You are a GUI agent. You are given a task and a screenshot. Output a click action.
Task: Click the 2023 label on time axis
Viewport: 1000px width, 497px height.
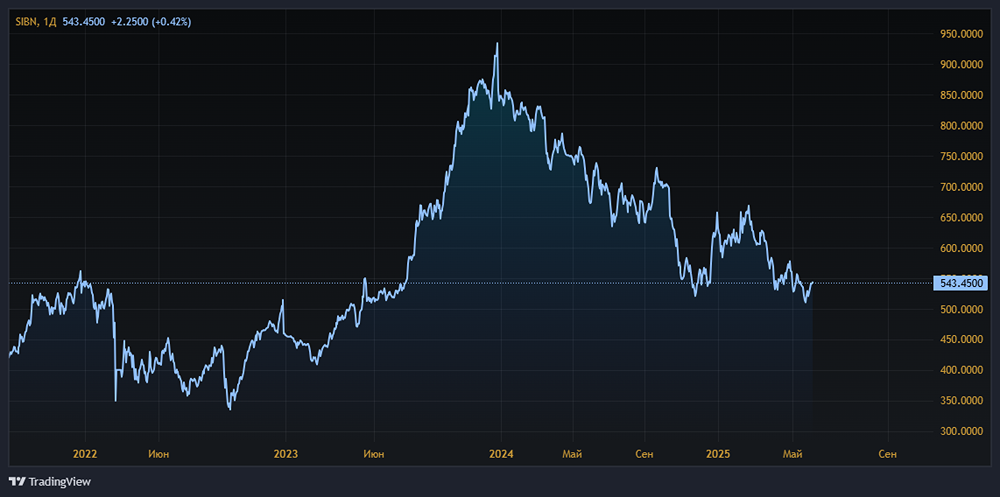285,454
